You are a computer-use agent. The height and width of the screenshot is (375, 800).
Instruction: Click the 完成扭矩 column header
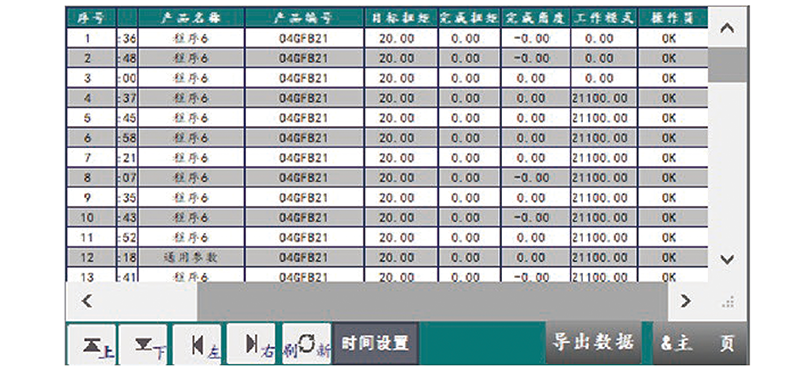[x=469, y=18]
